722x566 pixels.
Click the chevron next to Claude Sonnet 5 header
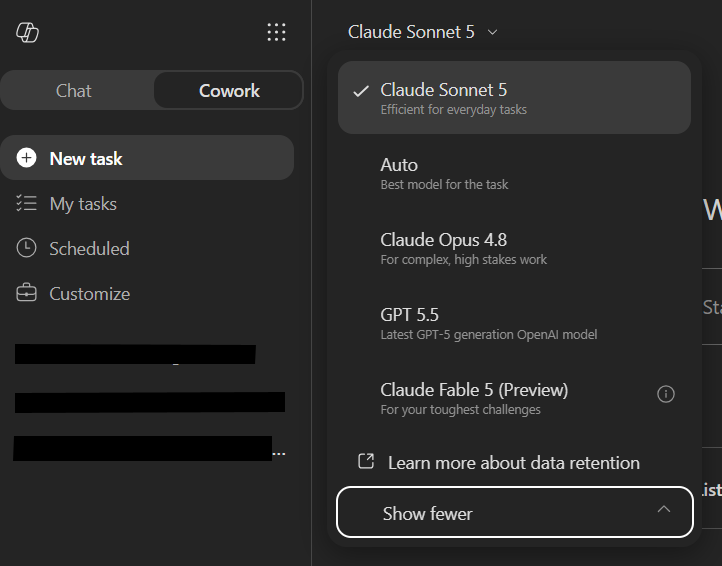[492, 32]
